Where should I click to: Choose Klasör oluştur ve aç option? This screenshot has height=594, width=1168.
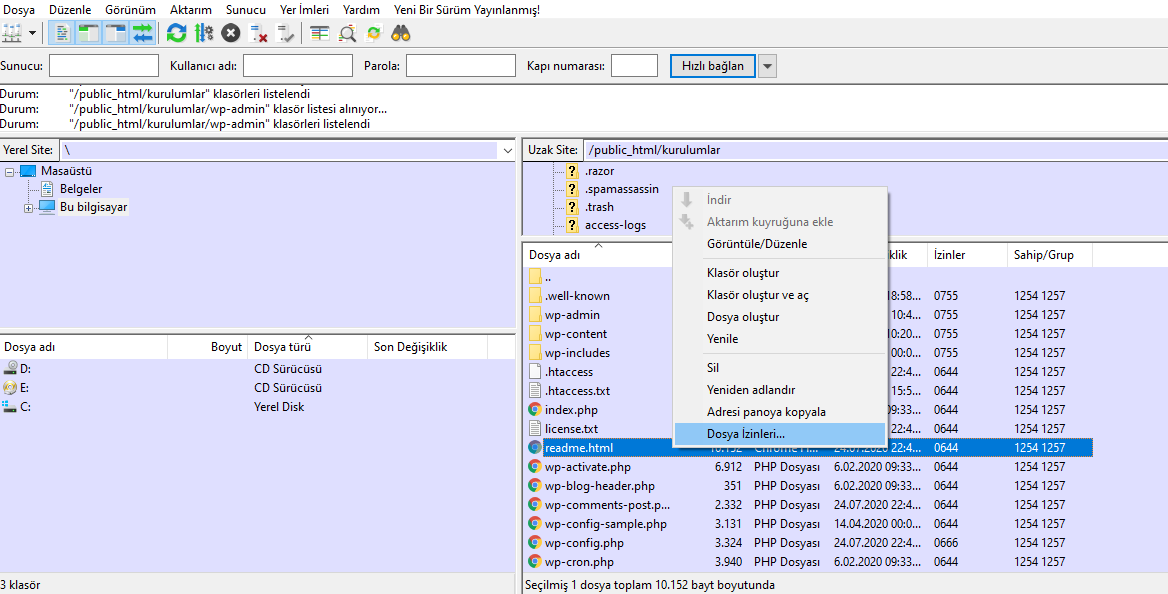[780, 294]
